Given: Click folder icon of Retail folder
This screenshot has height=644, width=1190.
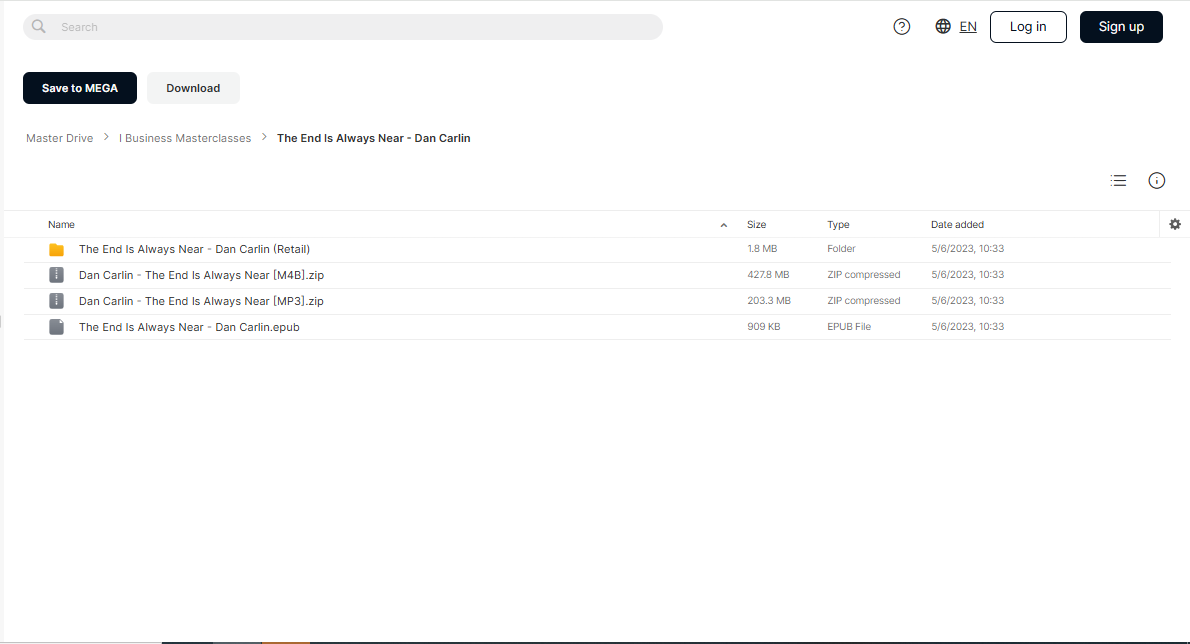Looking at the screenshot, I should 56,250.
